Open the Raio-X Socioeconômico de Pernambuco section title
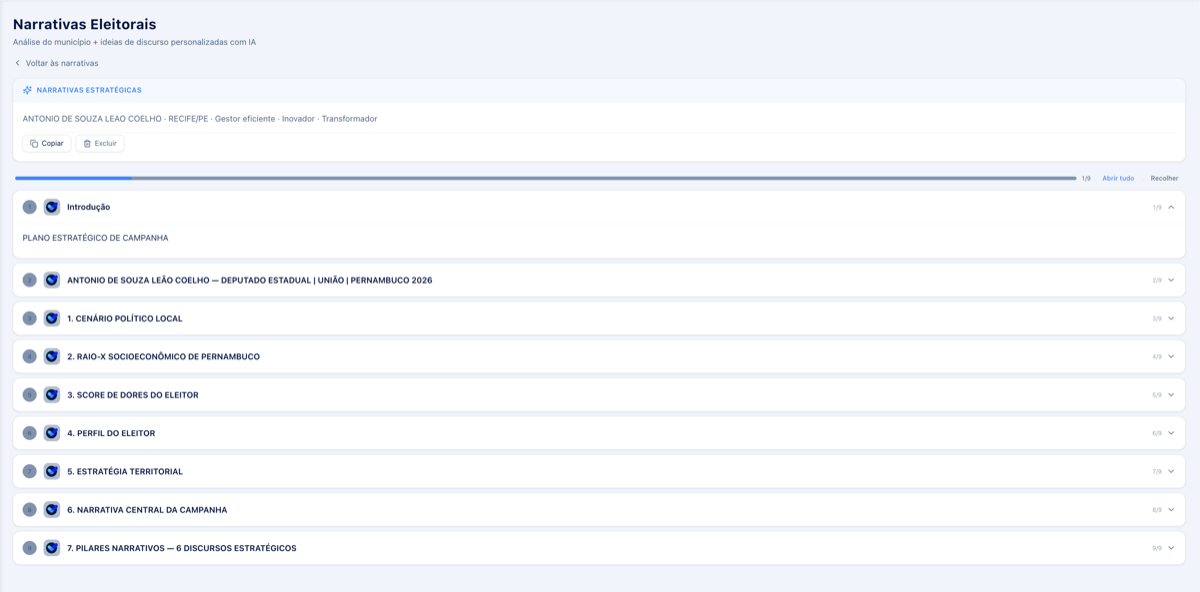 click(x=163, y=356)
